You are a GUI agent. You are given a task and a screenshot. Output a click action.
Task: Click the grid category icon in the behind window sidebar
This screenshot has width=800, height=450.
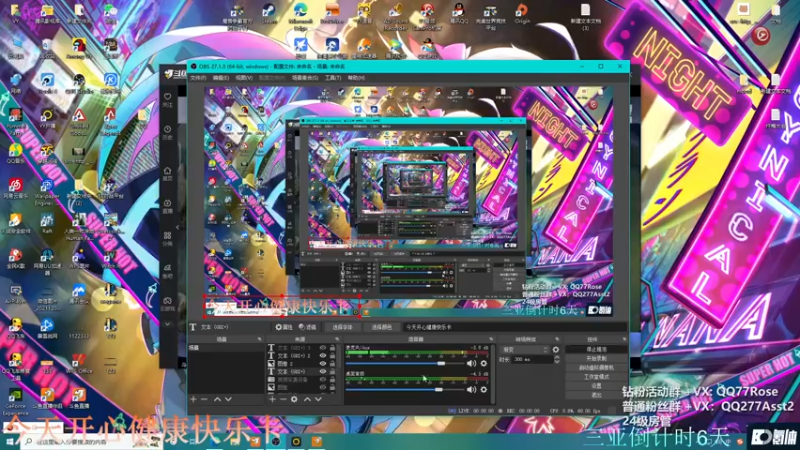[x=167, y=238]
